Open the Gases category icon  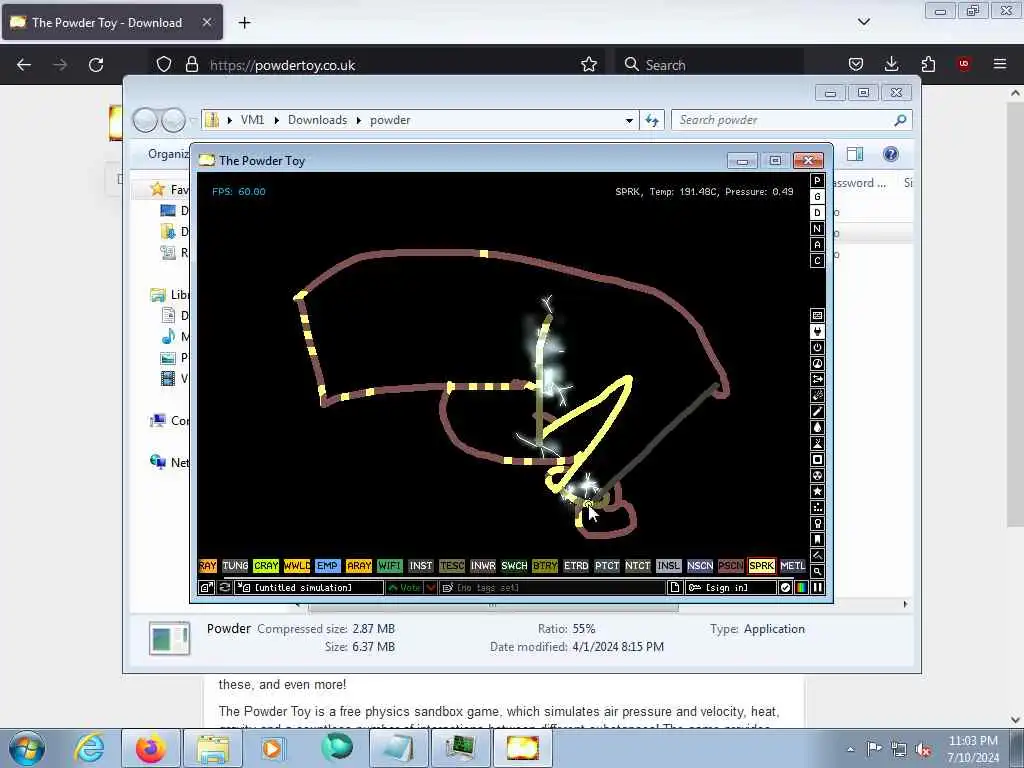[x=817, y=411]
